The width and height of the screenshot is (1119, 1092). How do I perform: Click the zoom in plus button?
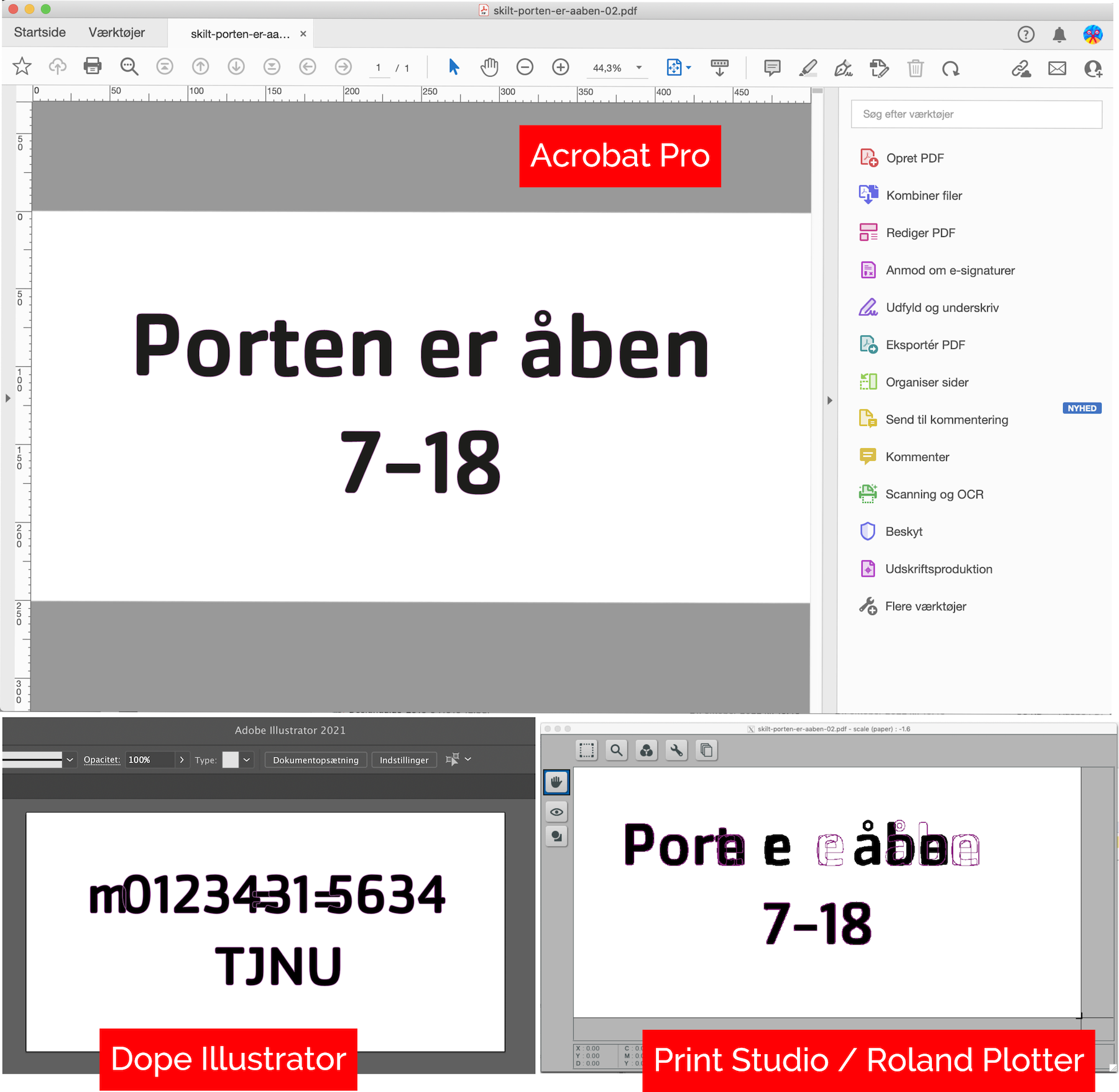tap(560, 67)
